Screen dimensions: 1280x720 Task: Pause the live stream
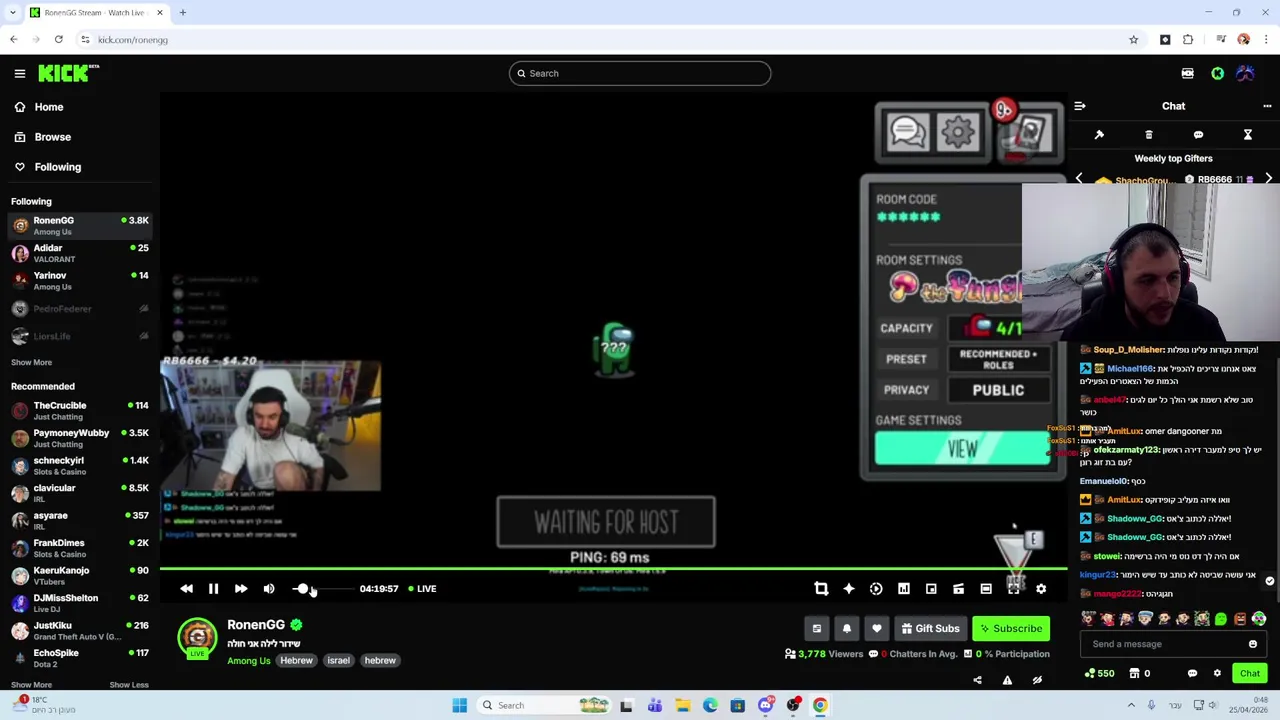click(x=213, y=589)
